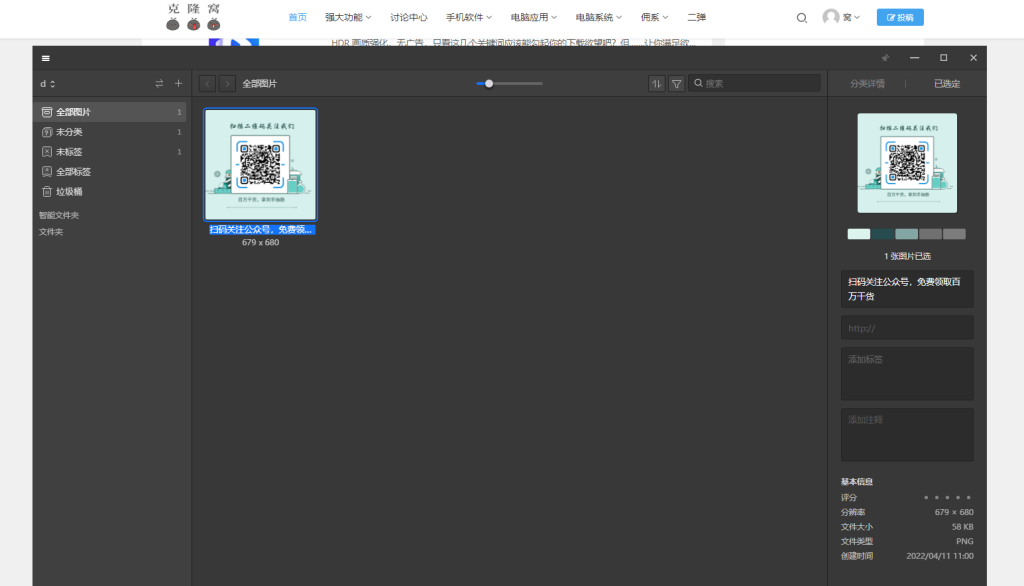Pick the last gray color swatch

(954, 234)
